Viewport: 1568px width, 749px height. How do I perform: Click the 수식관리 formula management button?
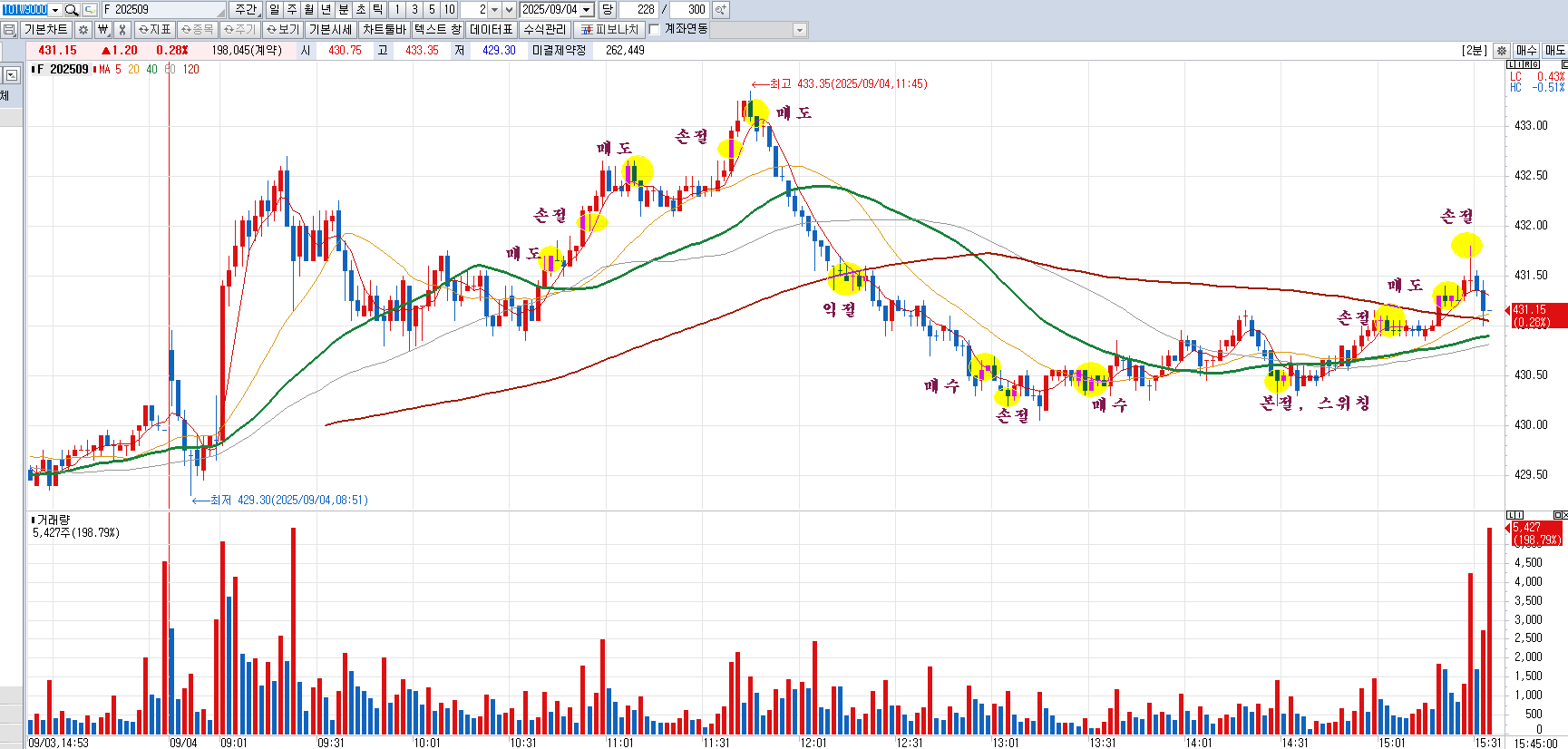[545, 30]
